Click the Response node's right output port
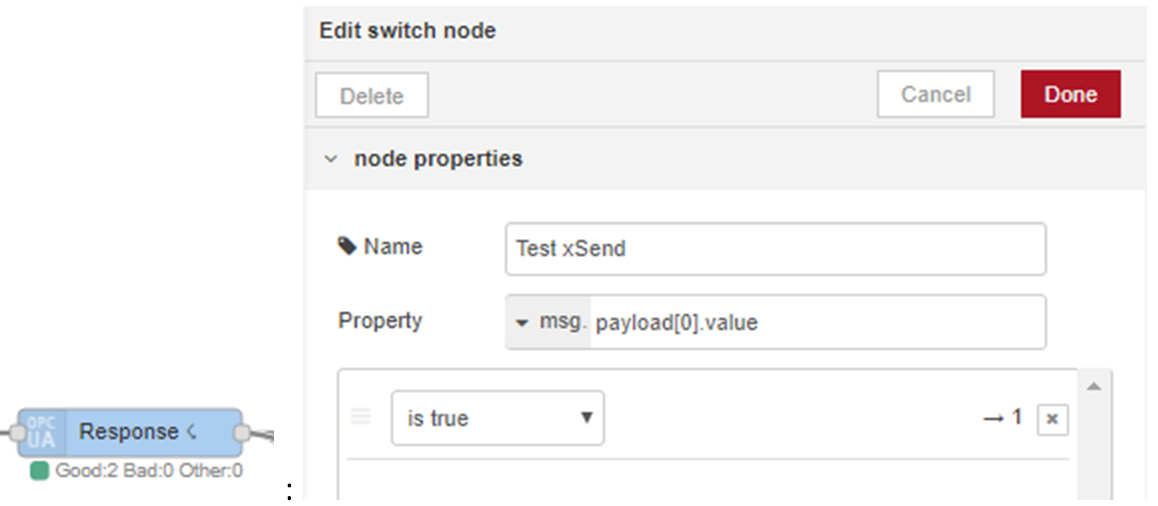This screenshot has height=506, width=1158. (241, 433)
